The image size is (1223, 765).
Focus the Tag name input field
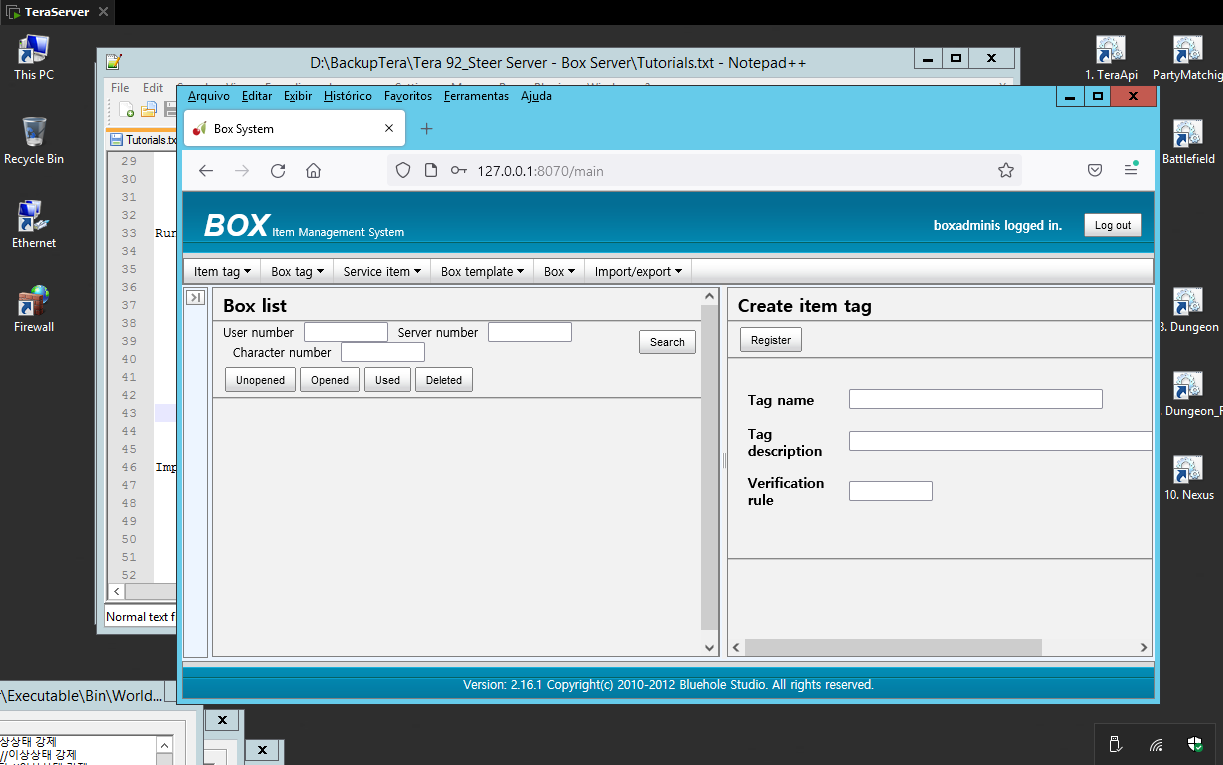(976, 399)
